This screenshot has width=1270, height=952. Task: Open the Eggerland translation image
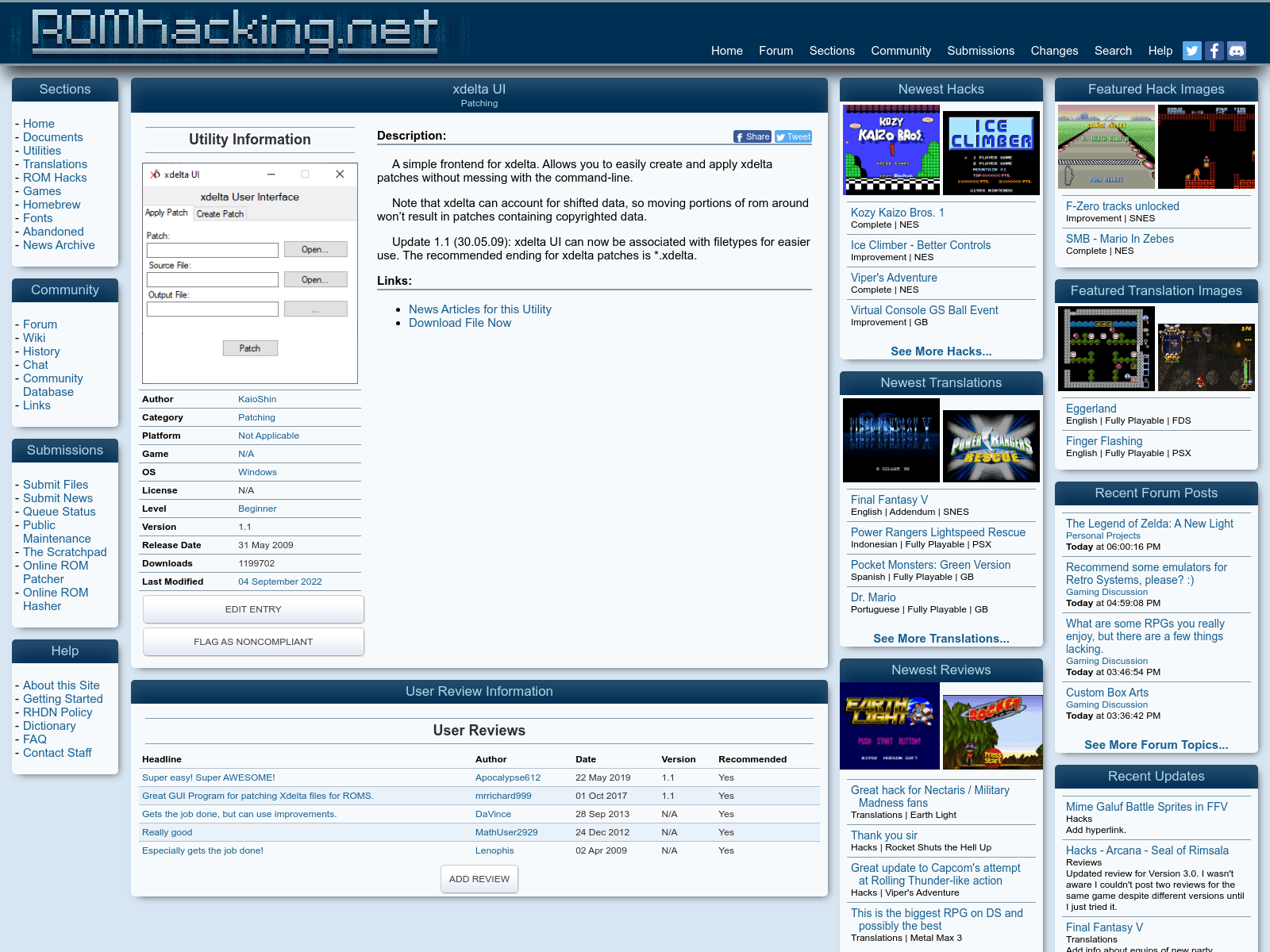tap(1106, 348)
